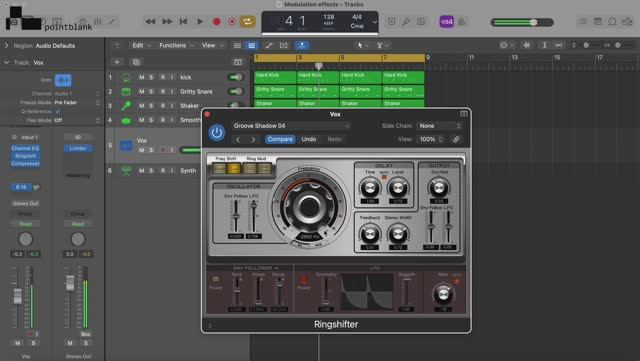Open the Edit menu in Tracks area
This screenshot has height=361, width=640.
(141, 45)
